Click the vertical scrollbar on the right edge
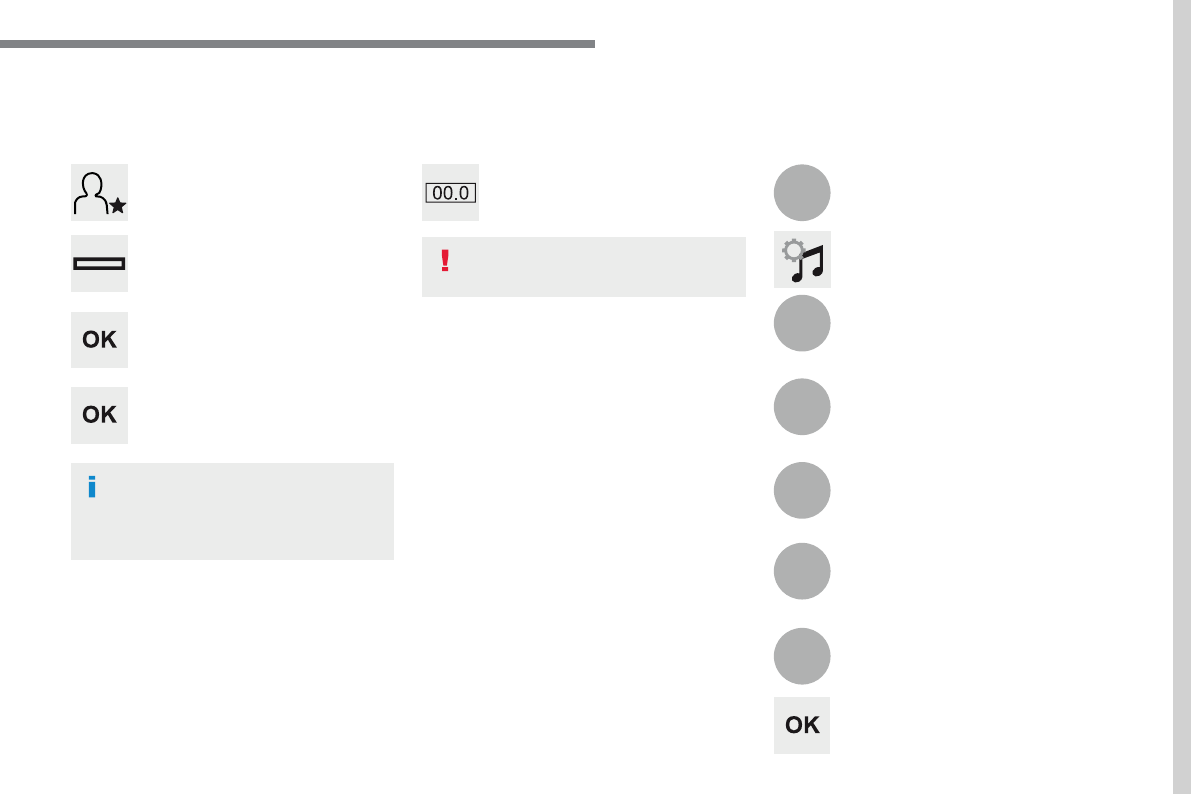Viewport: 1191px width, 794px height. pyautogui.click(x=1182, y=397)
